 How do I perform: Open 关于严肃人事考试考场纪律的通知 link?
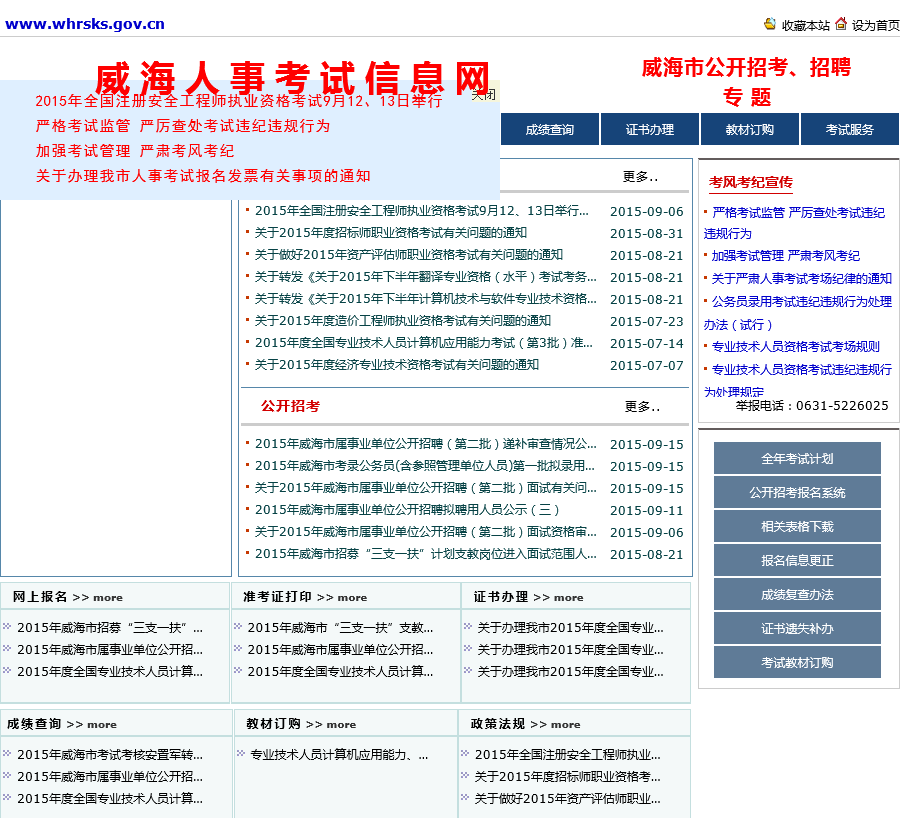point(802,279)
